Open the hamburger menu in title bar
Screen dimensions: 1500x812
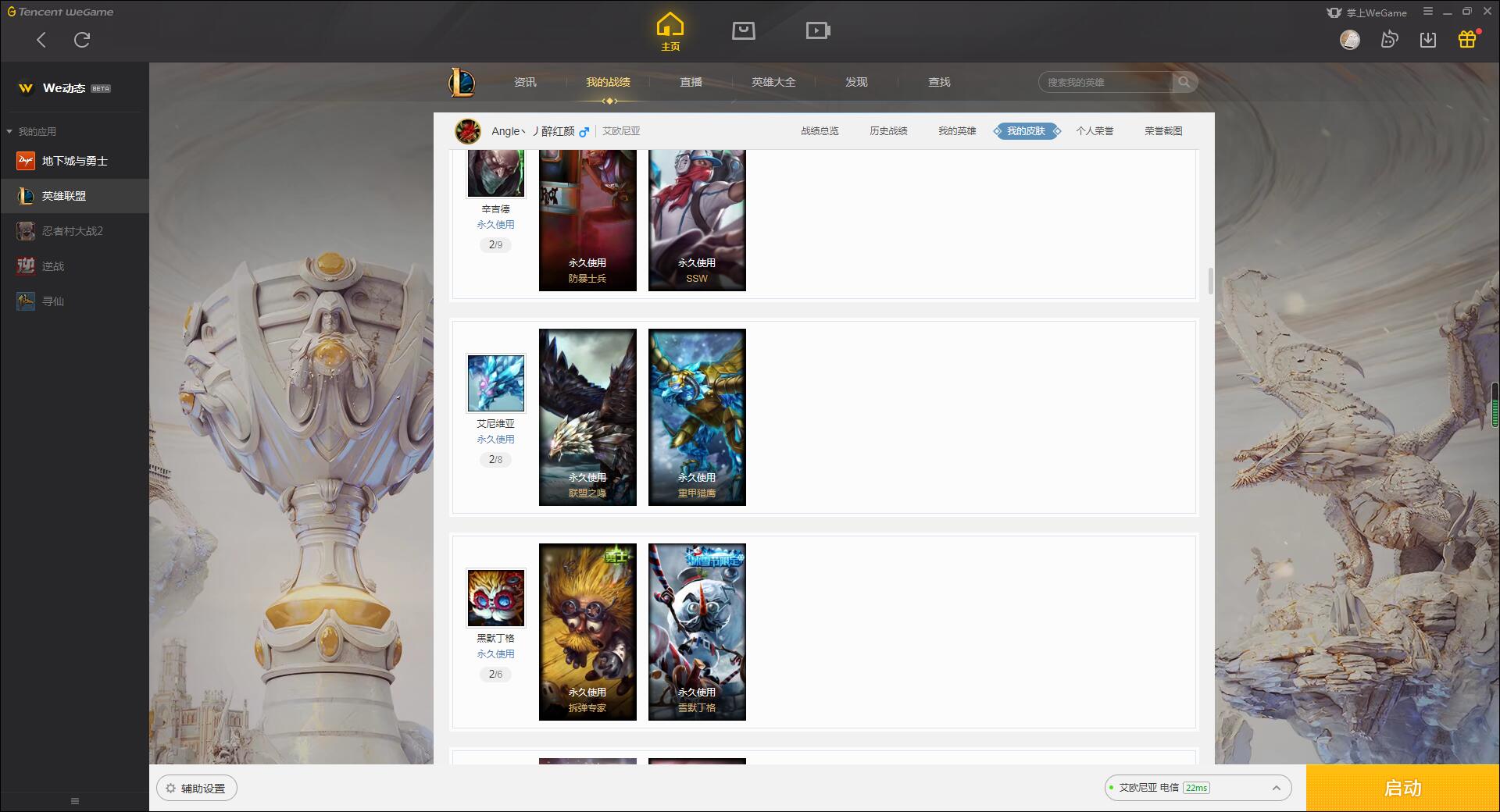[1428, 12]
